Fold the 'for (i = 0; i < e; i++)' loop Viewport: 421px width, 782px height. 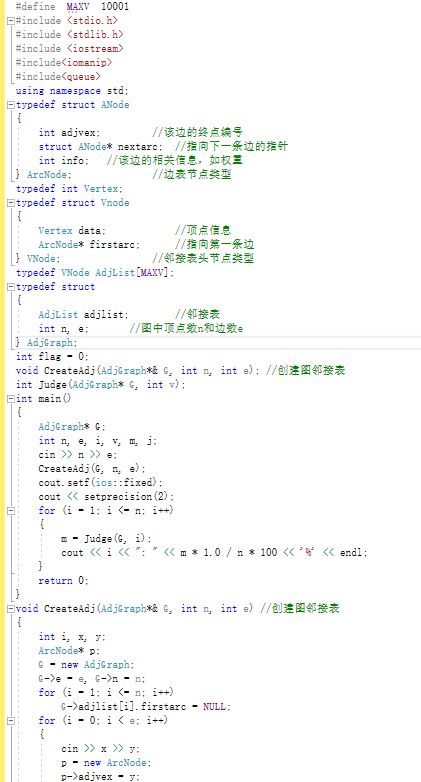(11, 721)
